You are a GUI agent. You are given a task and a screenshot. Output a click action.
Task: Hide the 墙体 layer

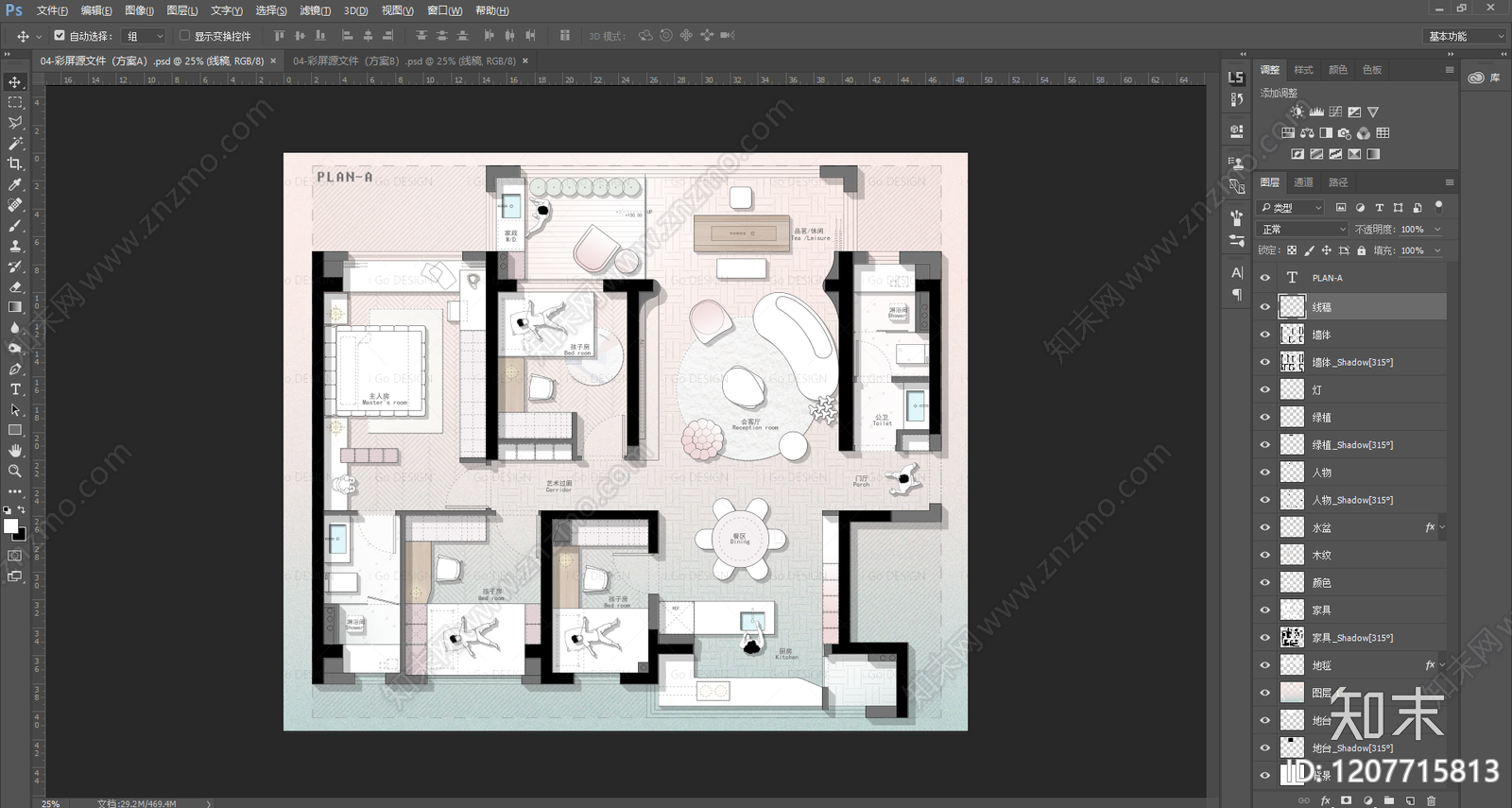1265,335
